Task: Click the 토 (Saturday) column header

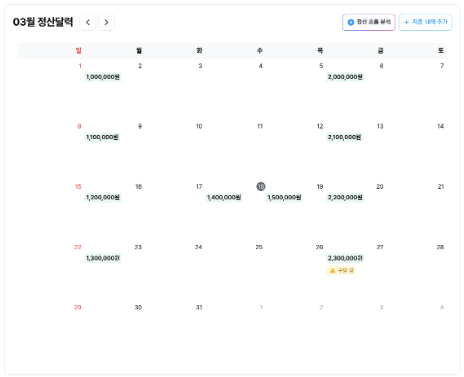Action: [441, 51]
